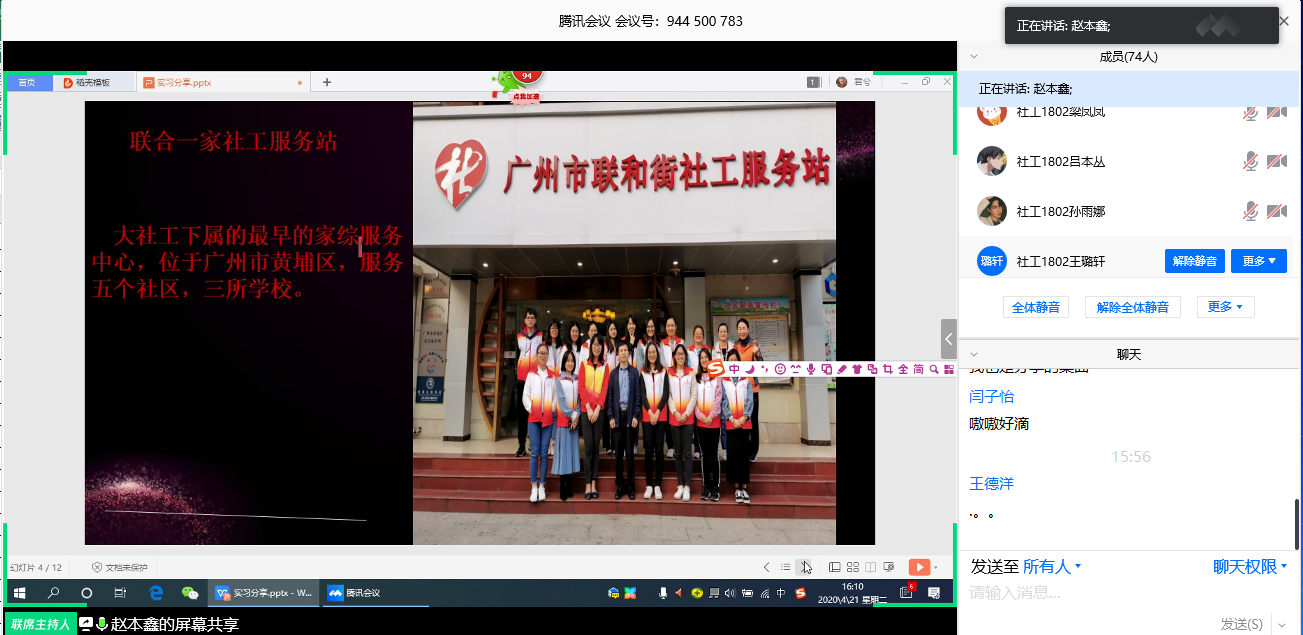Unmute everyone using 解除全体静音
The width and height of the screenshot is (1303, 635).
pos(1132,307)
